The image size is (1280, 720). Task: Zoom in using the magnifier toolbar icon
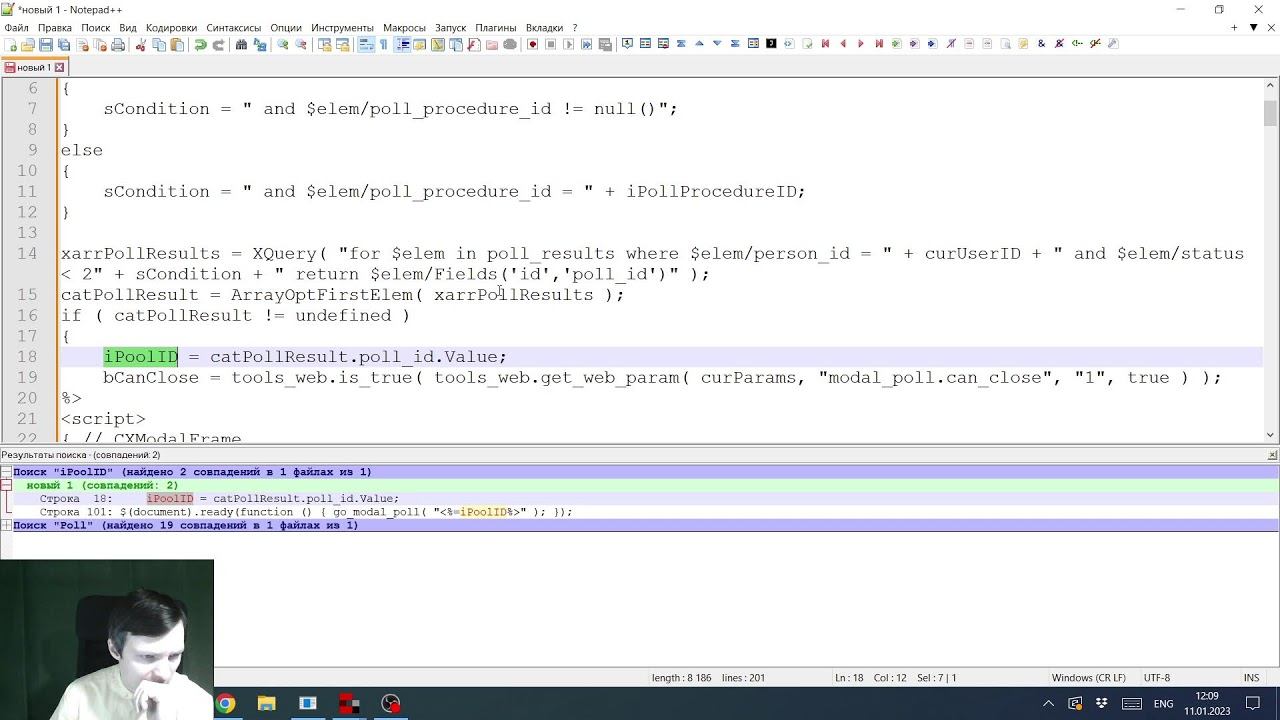click(283, 44)
